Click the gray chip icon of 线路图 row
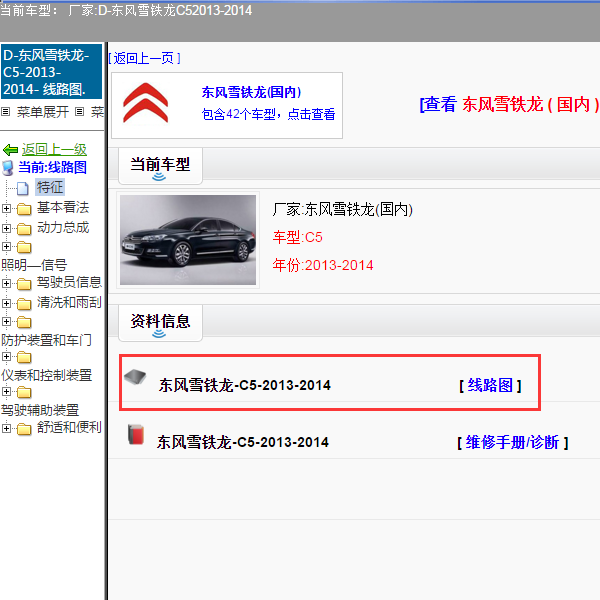 135,377
